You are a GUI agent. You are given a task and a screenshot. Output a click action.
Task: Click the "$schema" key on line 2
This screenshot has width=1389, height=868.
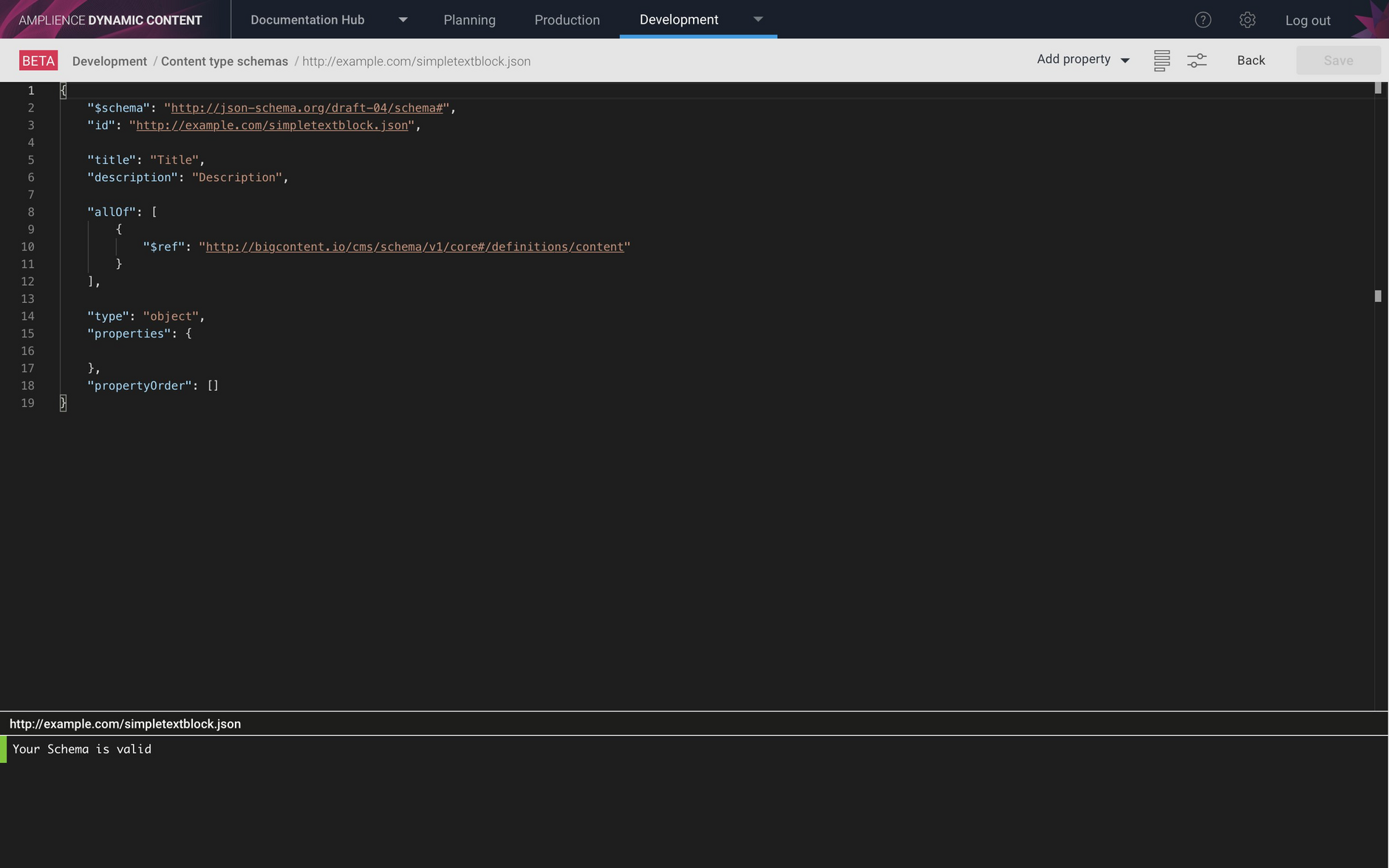(118, 108)
